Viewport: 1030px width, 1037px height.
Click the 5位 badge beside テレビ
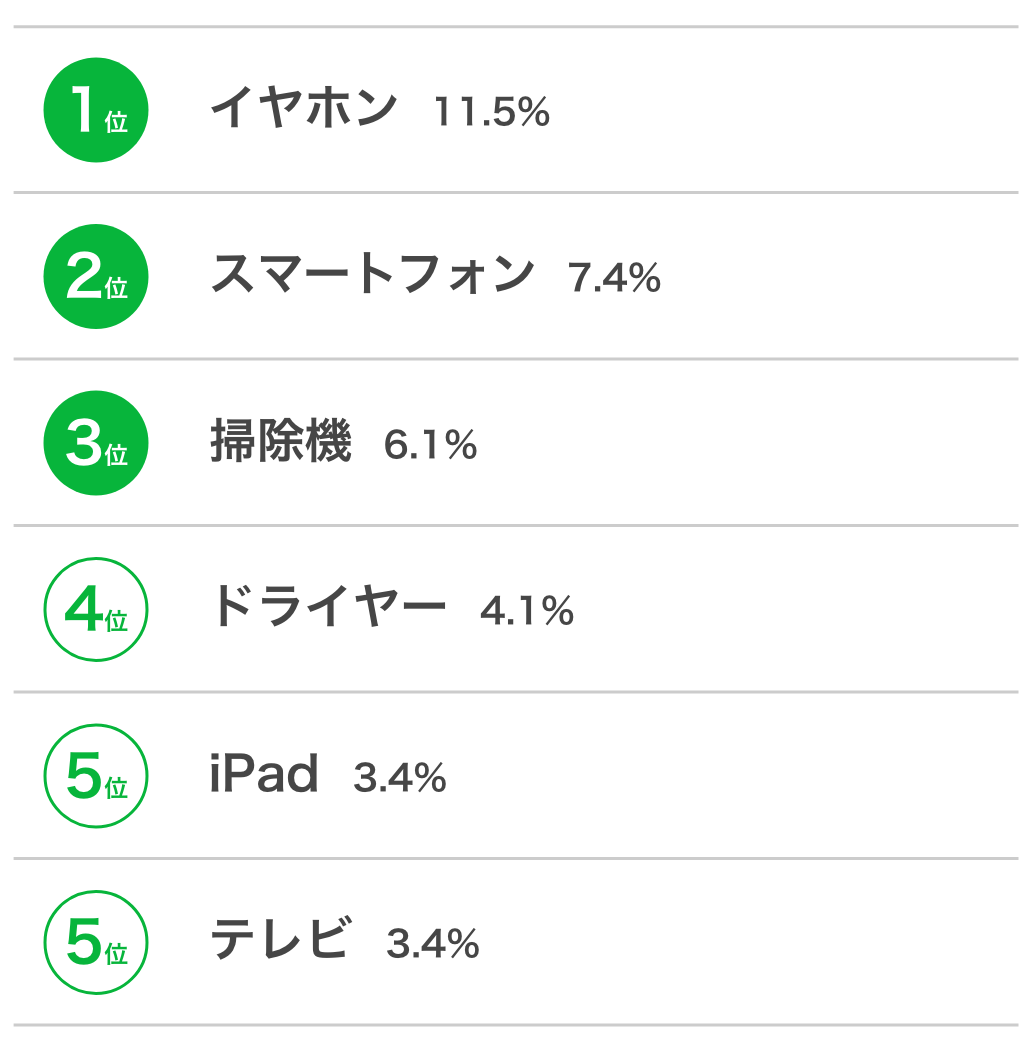[x=96, y=942]
